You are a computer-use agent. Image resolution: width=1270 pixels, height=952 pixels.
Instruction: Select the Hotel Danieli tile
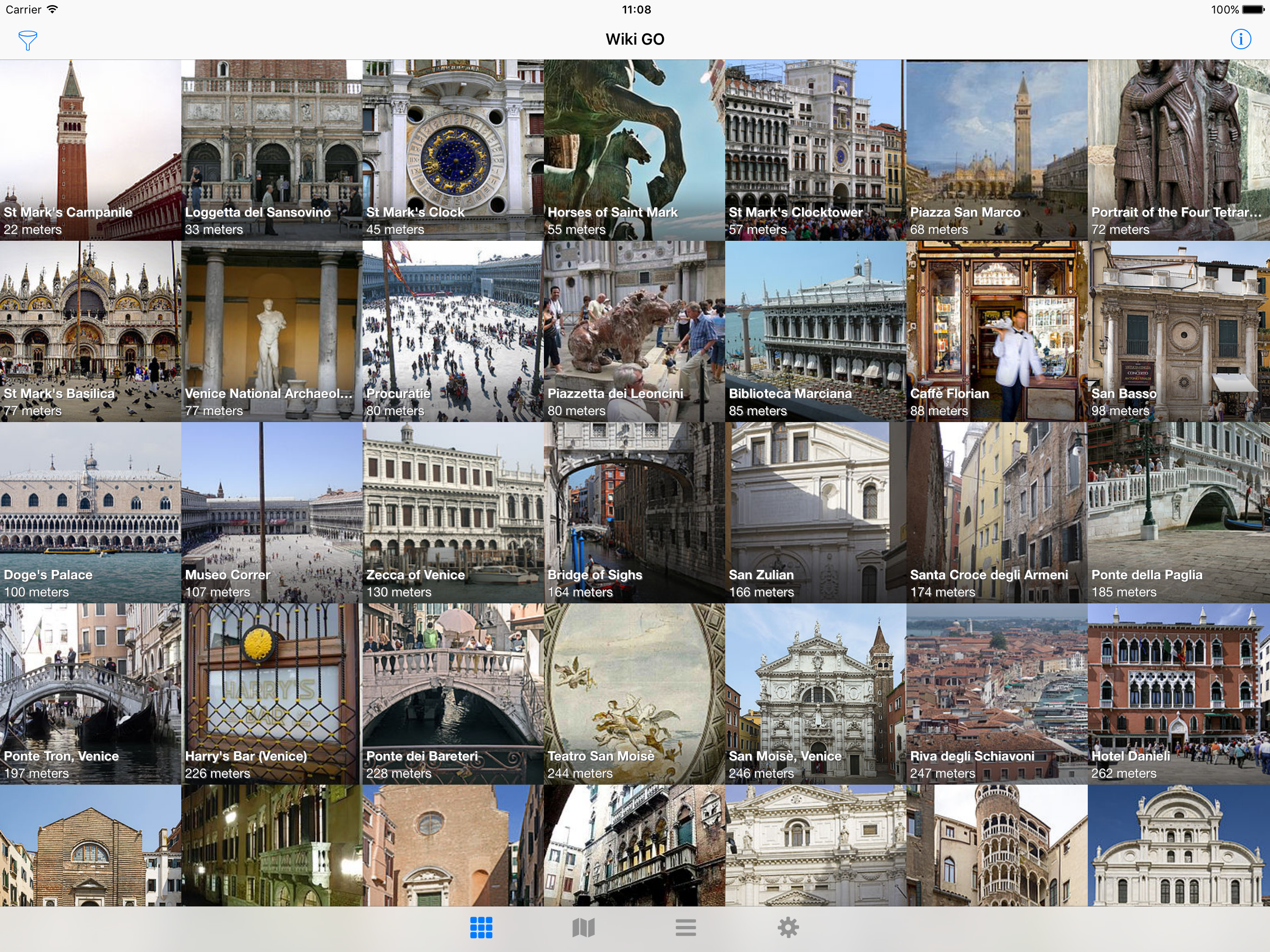click(1179, 694)
